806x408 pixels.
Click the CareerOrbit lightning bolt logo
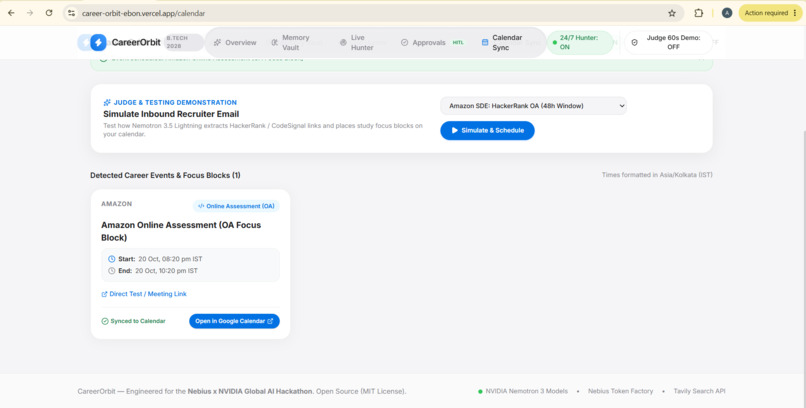coord(98,43)
